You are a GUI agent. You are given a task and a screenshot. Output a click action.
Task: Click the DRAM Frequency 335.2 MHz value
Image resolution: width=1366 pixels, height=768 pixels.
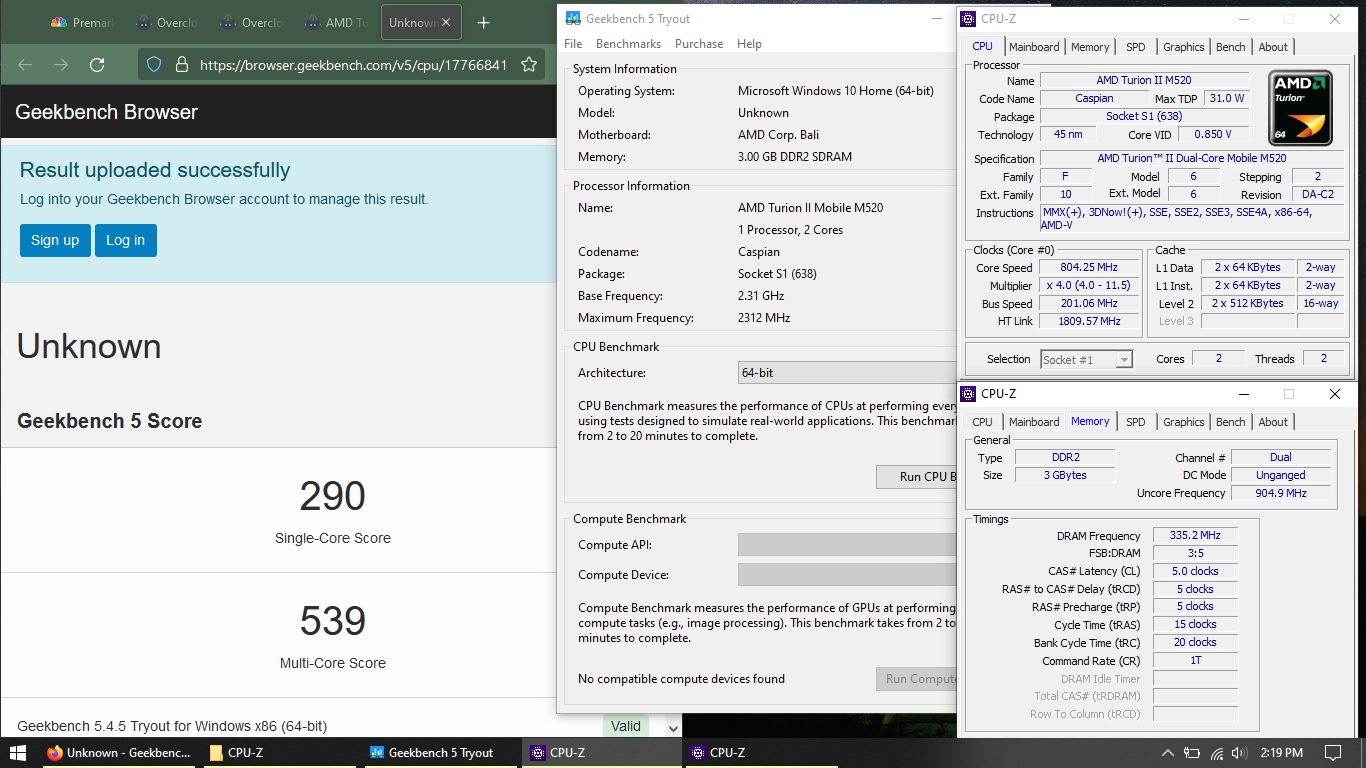point(1195,536)
